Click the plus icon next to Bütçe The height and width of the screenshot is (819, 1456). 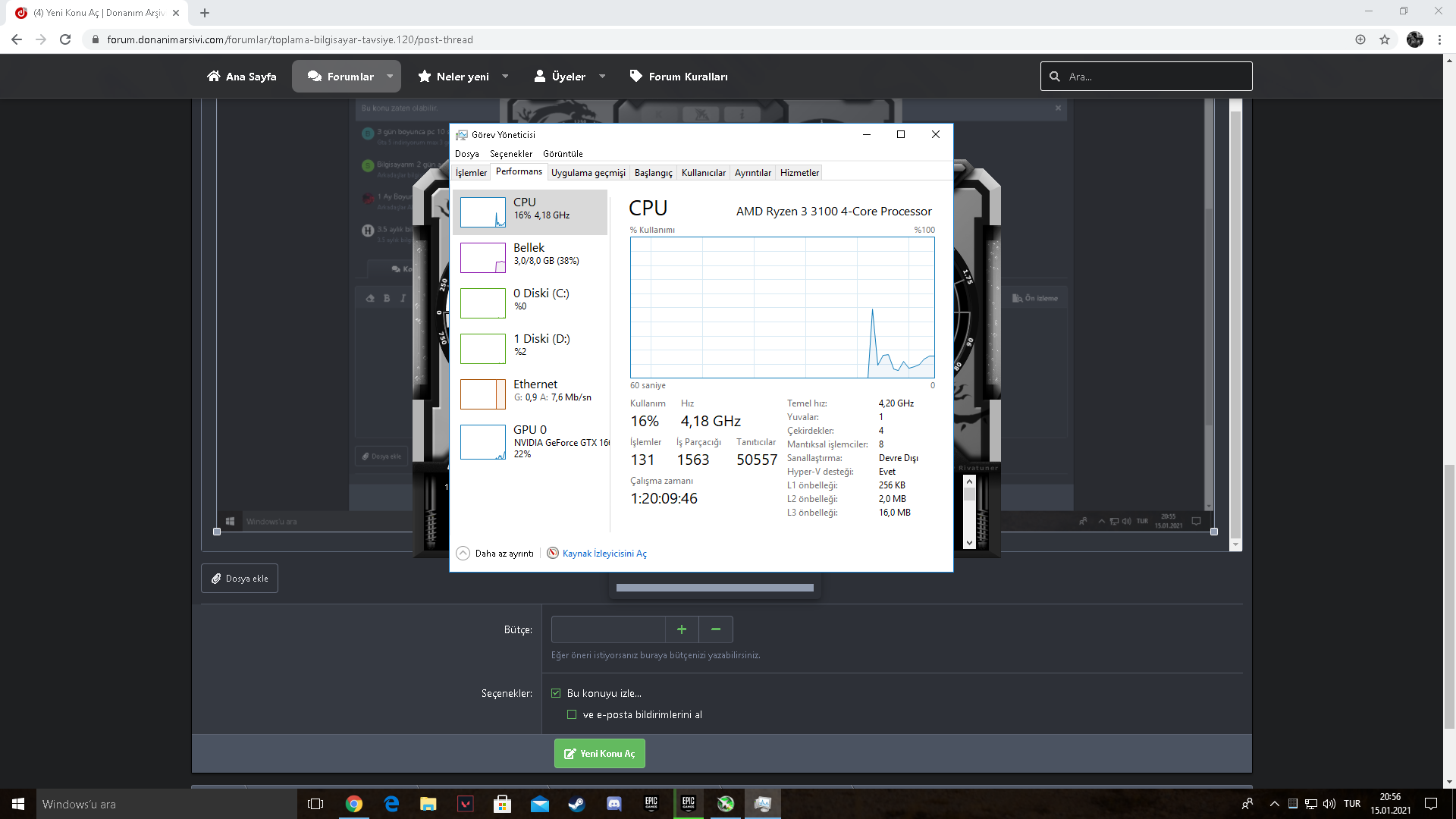click(x=682, y=629)
